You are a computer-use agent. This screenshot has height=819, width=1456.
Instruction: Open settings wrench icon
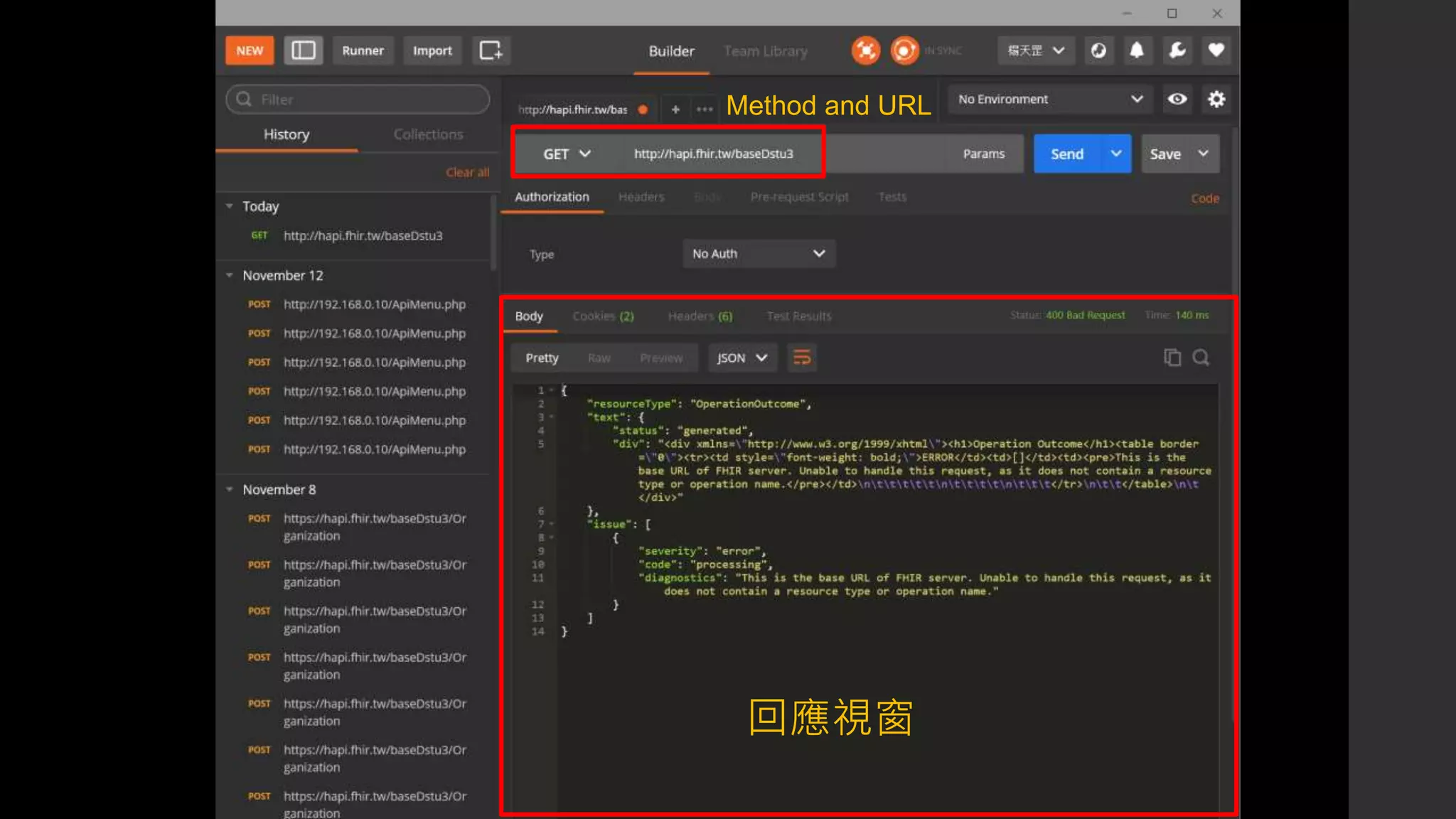tap(1177, 50)
